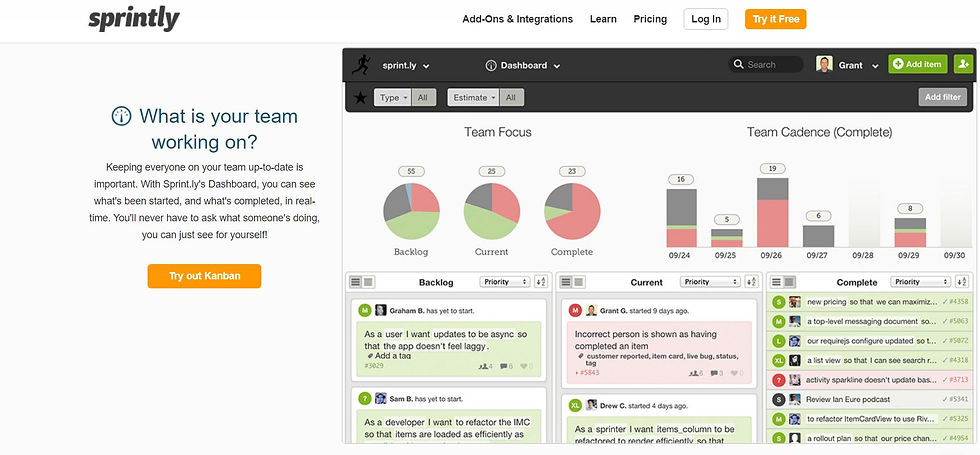This screenshot has width=980, height=455.
Task: Switch Current column to list view
Action: [566, 282]
